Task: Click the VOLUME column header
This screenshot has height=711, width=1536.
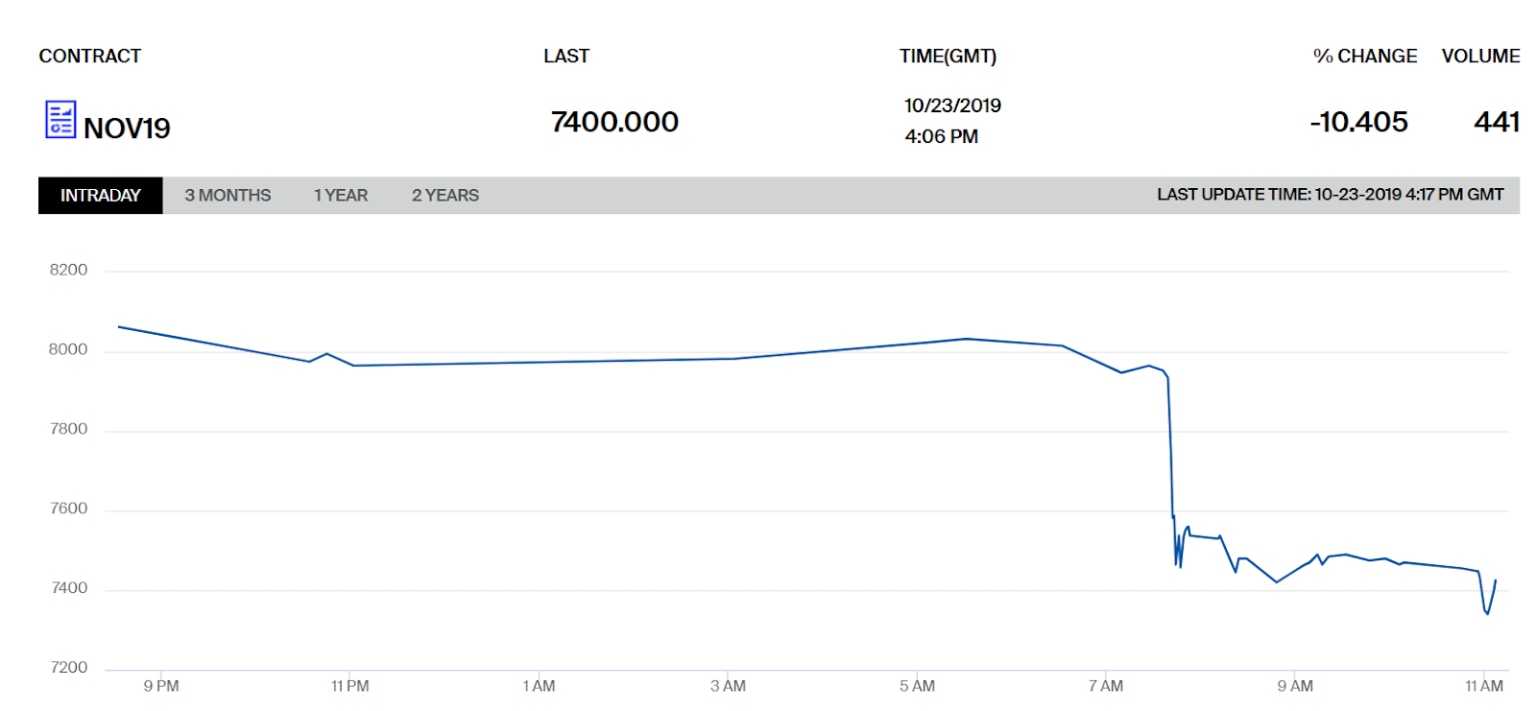Action: pyautogui.click(x=1480, y=57)
